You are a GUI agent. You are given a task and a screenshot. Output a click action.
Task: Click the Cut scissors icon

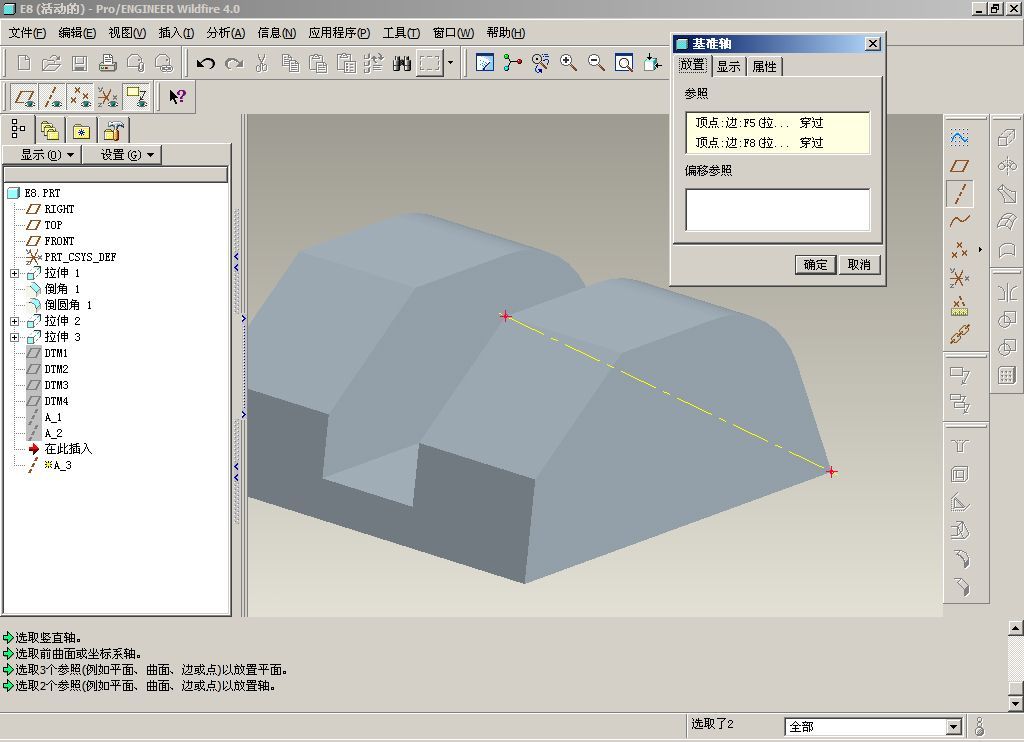pos(262,63)
